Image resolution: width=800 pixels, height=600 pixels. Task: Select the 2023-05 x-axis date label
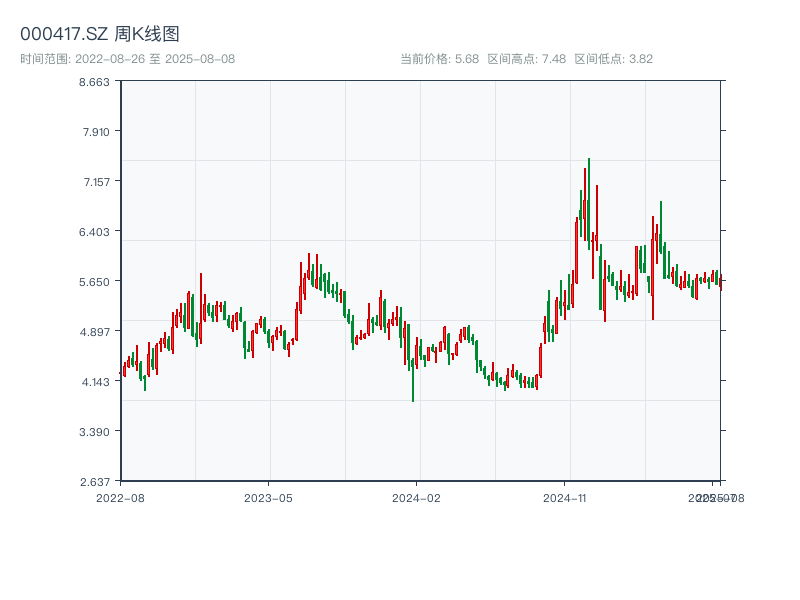coord(268,497)
